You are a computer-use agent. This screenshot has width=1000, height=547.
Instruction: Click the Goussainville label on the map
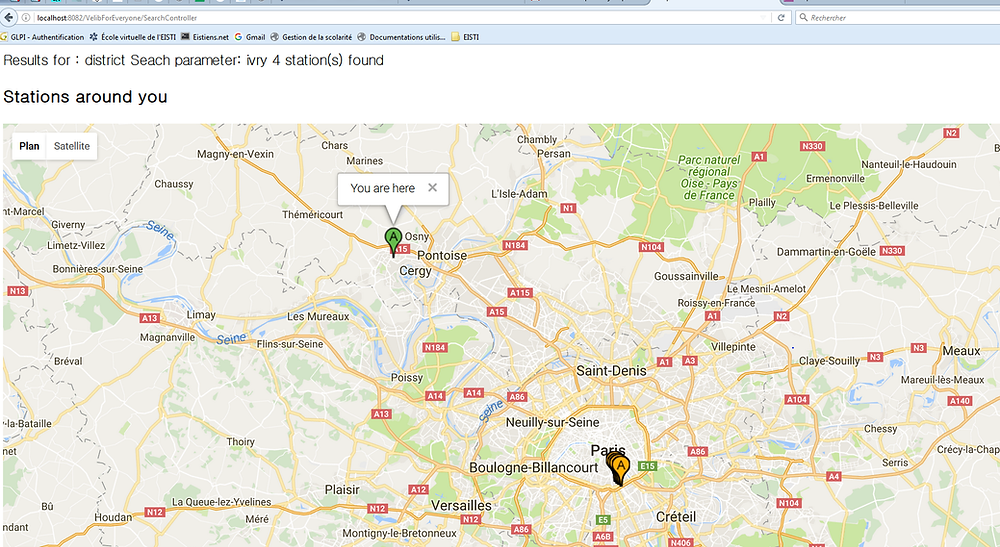[x=686, y=276]
